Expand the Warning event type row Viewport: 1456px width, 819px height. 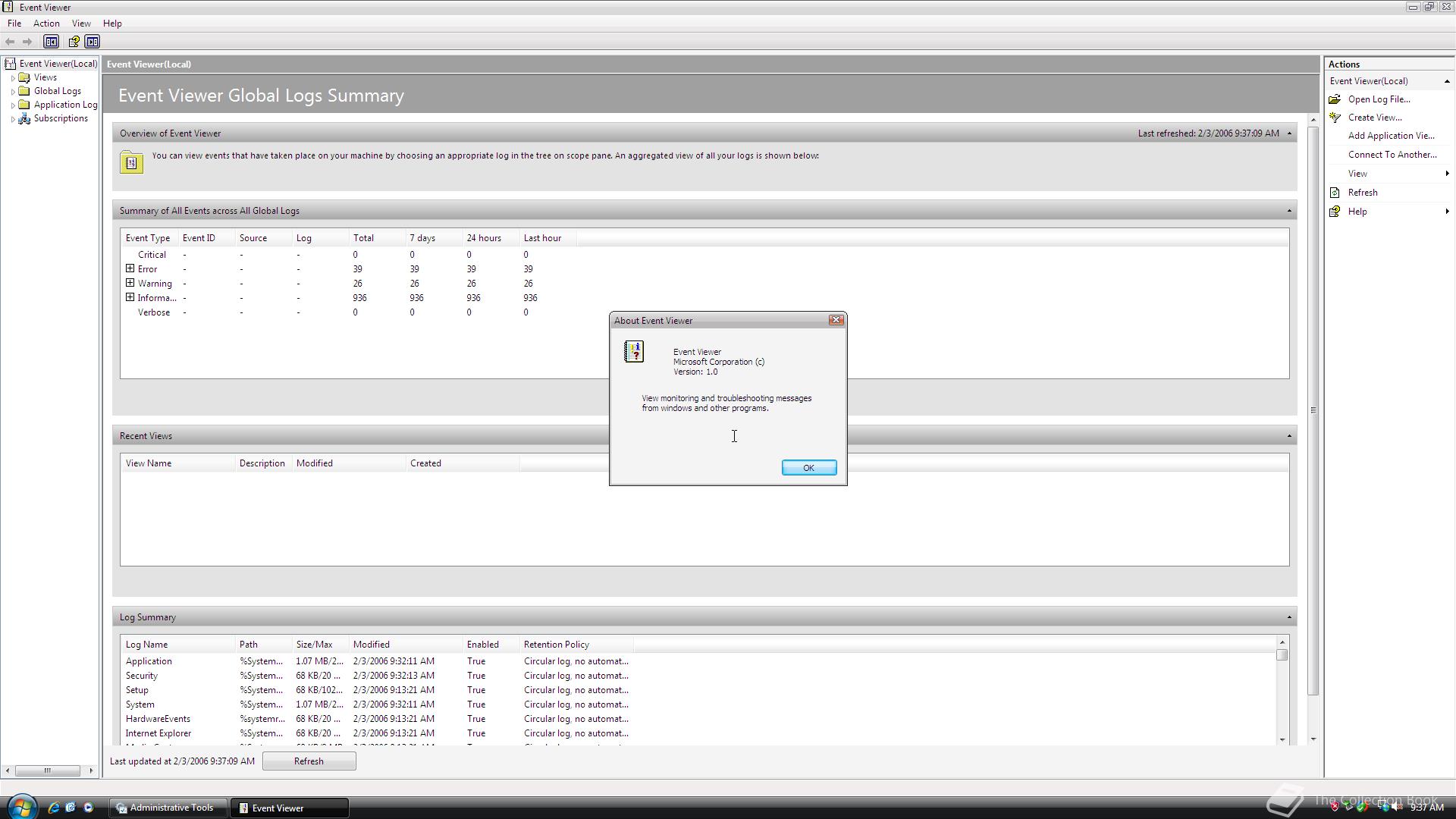point(130,283)
